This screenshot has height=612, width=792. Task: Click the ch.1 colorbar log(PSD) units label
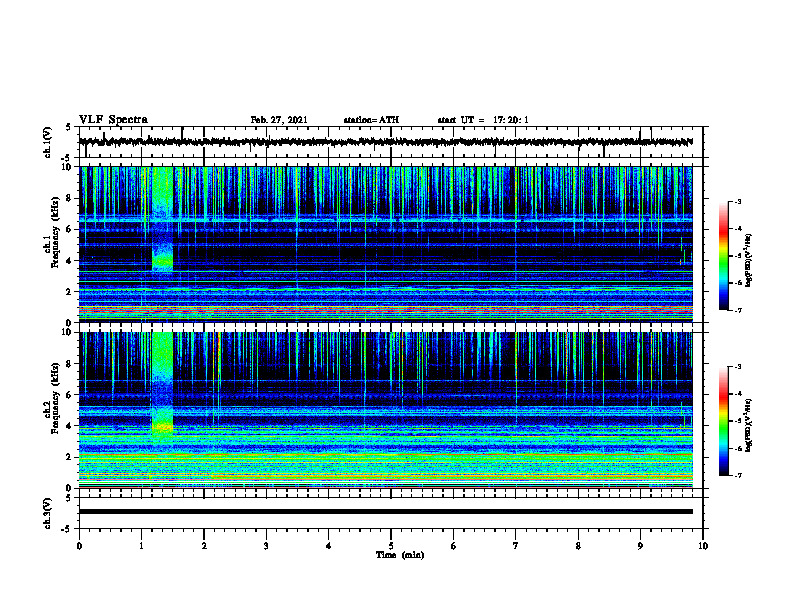pos(749,261)
